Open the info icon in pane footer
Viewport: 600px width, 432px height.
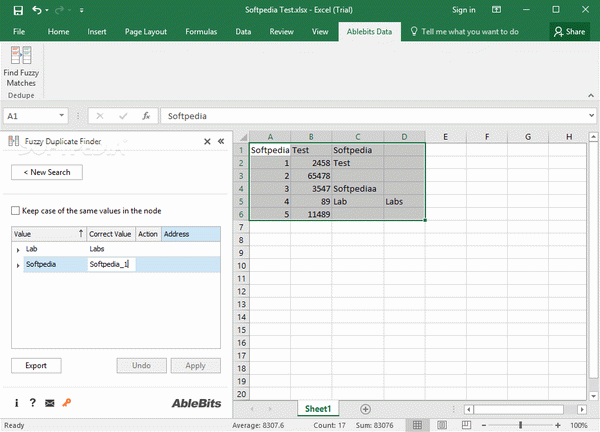[16, 403]
